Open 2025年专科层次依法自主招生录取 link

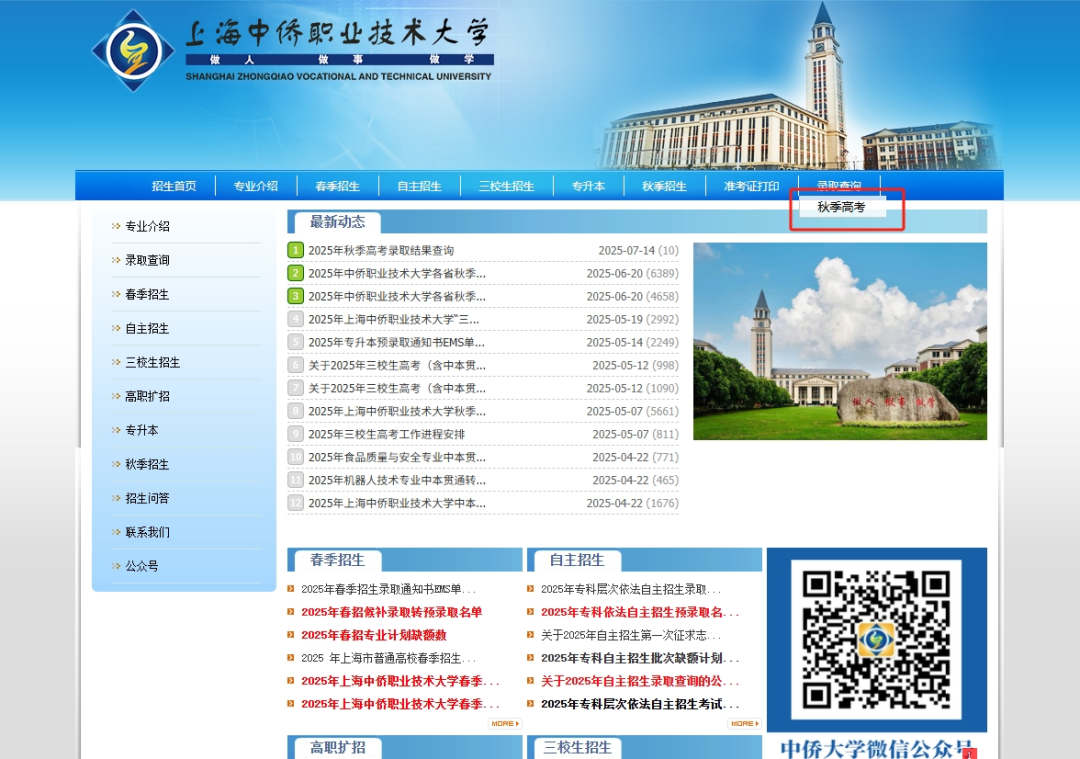pyautogui.click(x=631, y=589)
